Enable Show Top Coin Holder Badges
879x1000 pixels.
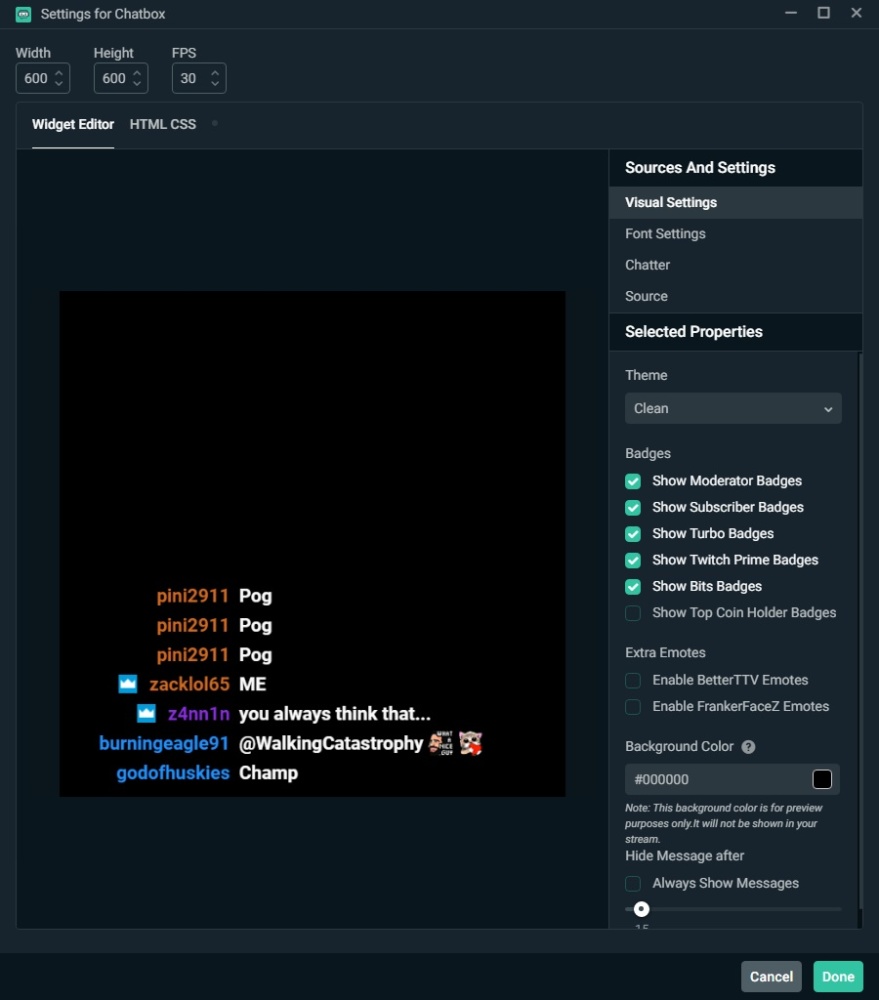pyautogui.click(x=633, y=613)
